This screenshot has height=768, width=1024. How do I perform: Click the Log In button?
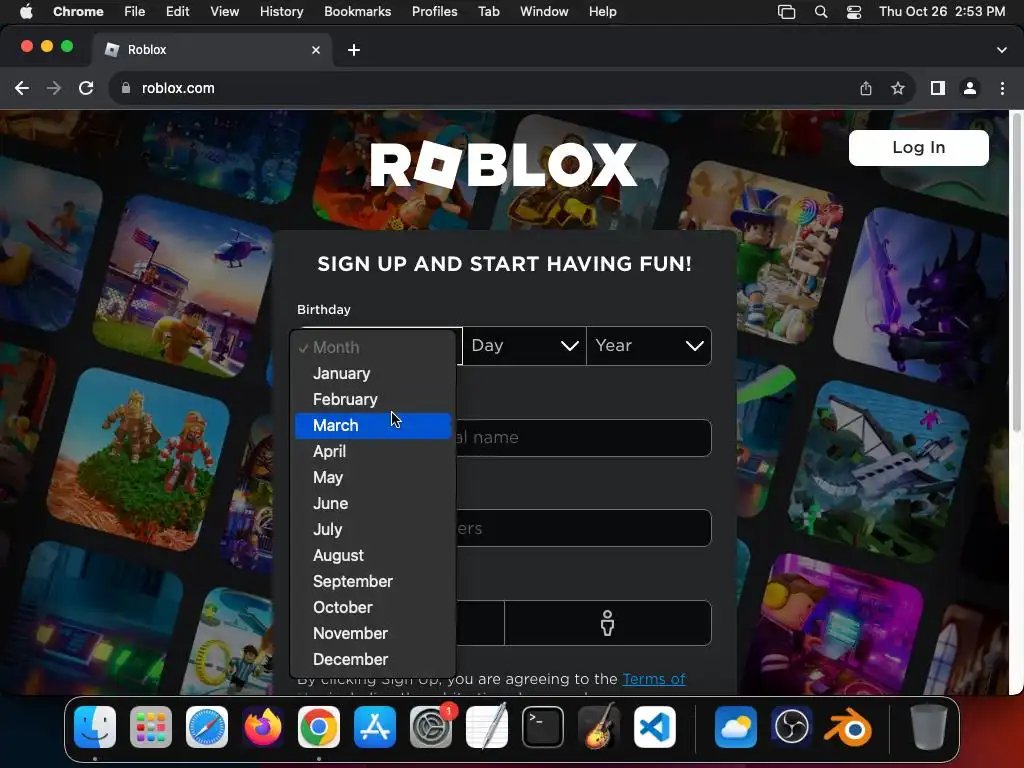click(918, 148)
